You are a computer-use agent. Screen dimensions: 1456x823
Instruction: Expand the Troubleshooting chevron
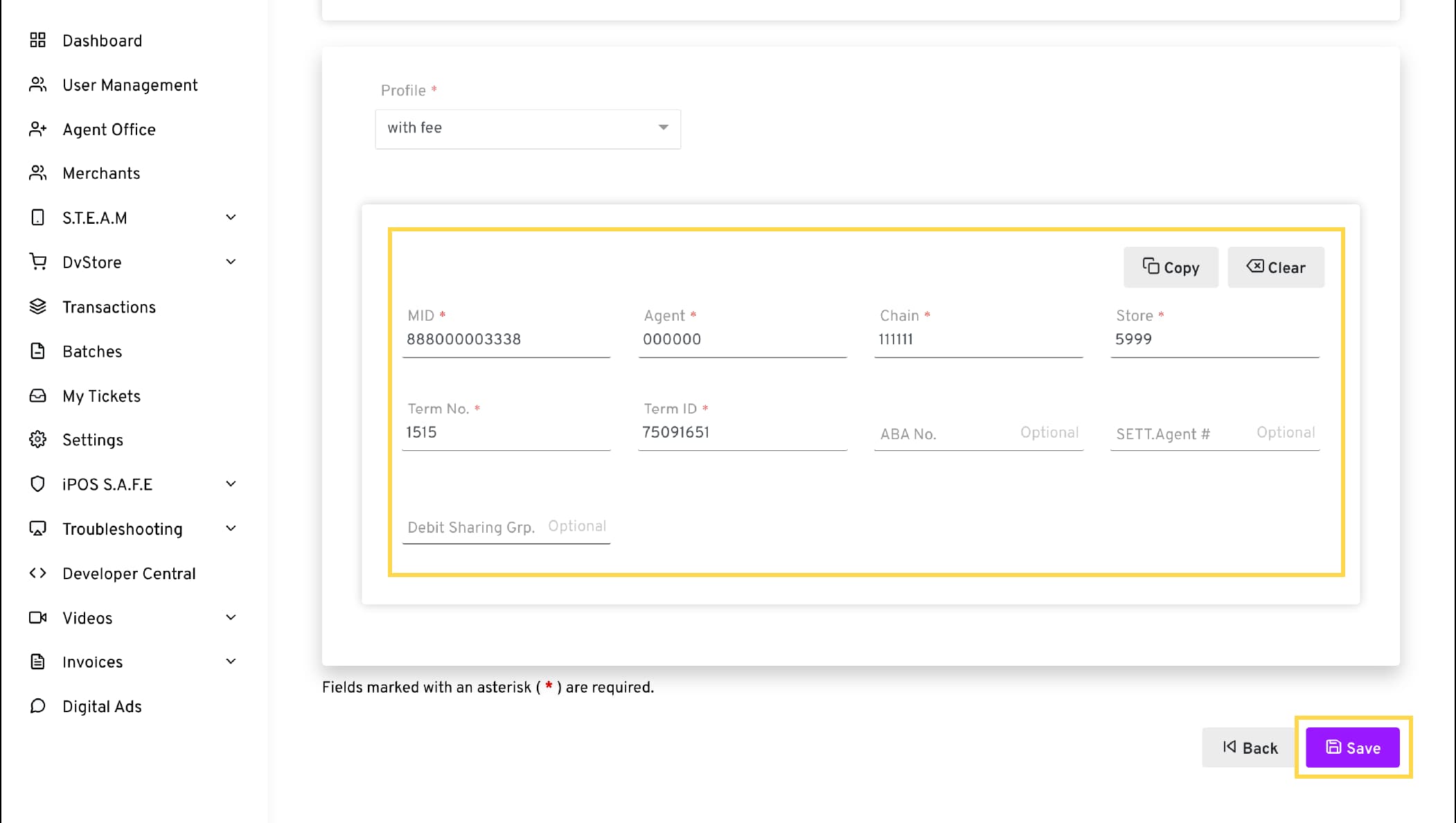[231, 529]
